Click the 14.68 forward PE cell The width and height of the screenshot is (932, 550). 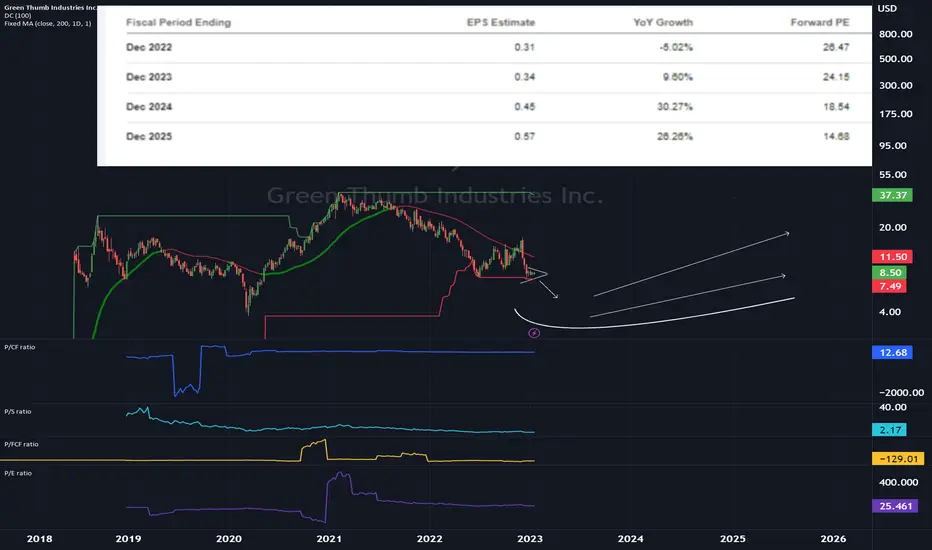point(836,136)
